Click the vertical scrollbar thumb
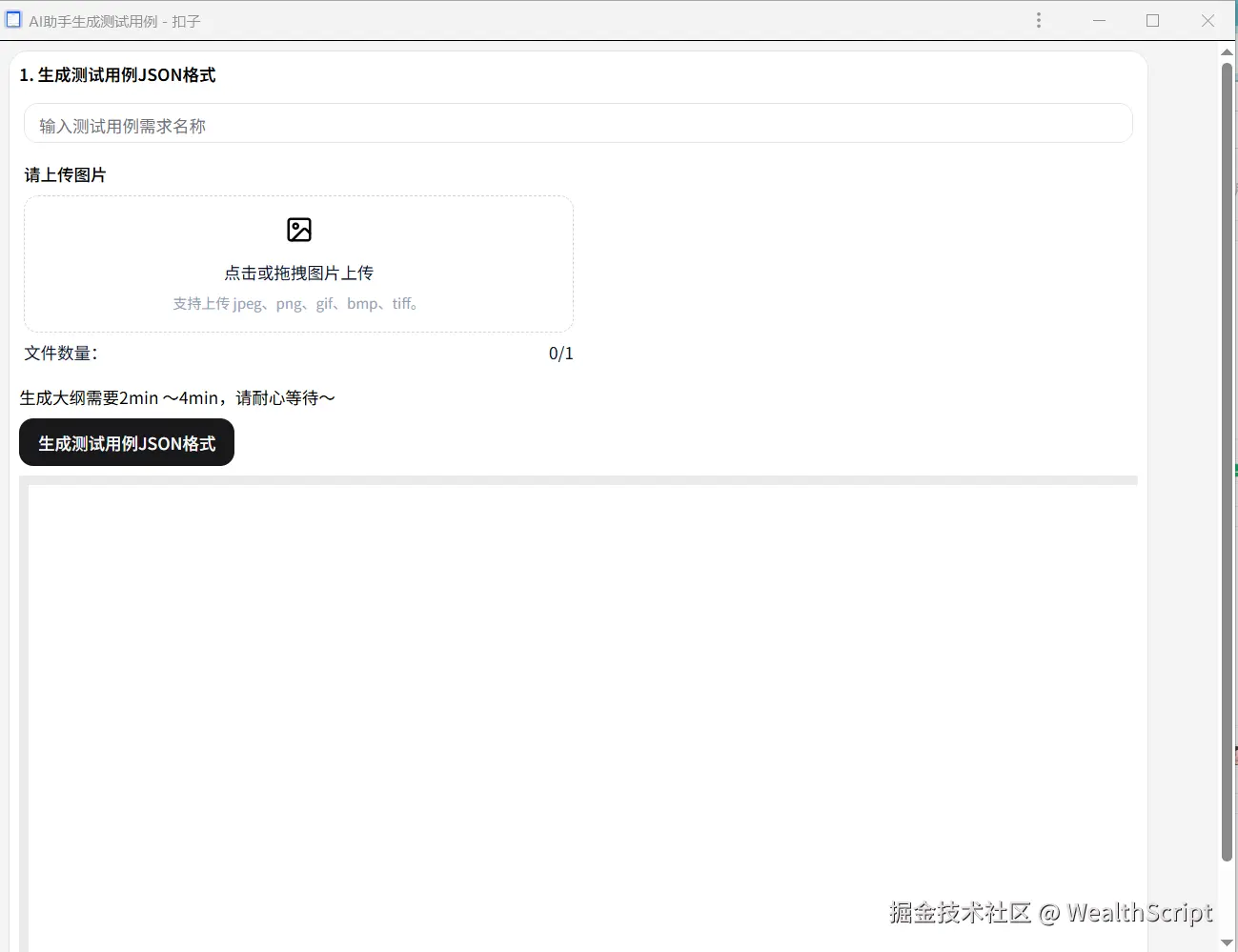The width and height of the screenshot is (1238, 952). pyautogui.click(x=1227, y=461)
